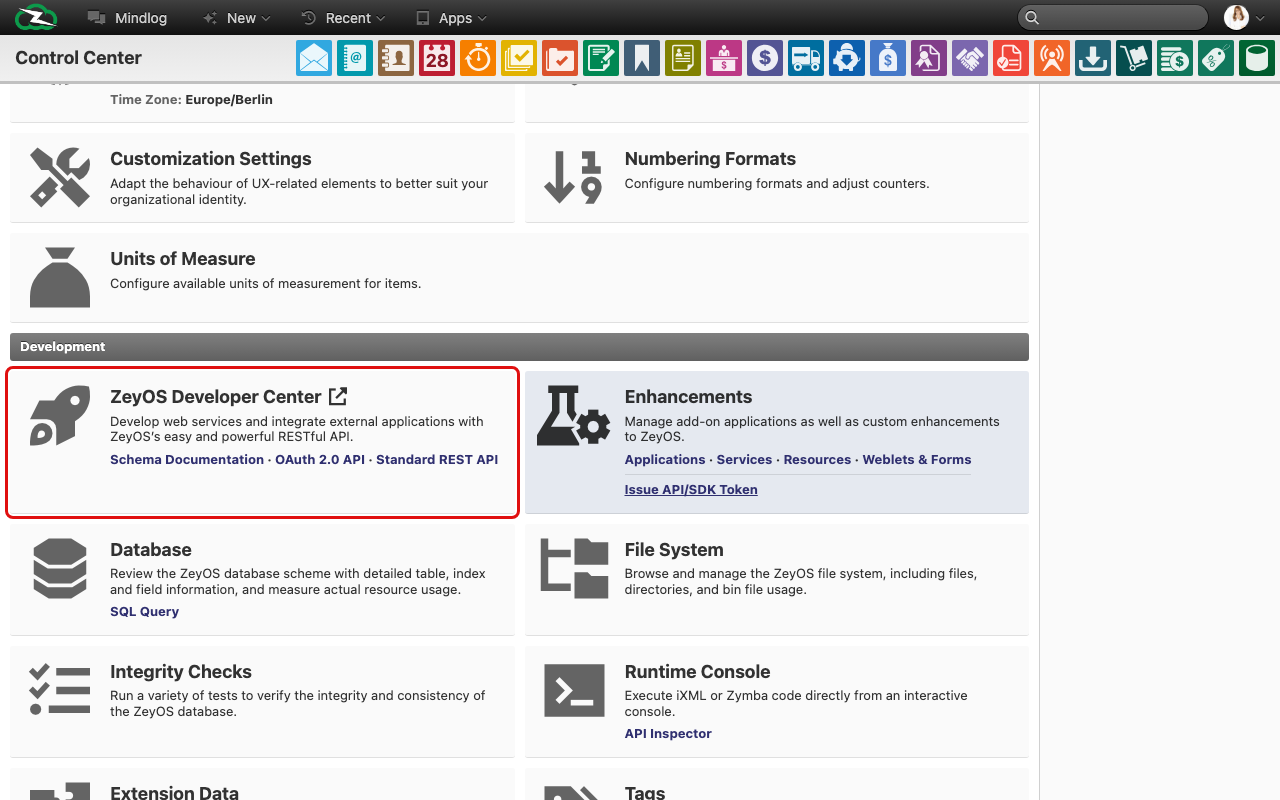Open the download tray icon
1280x800 pixels.
tap(1093, 58)
